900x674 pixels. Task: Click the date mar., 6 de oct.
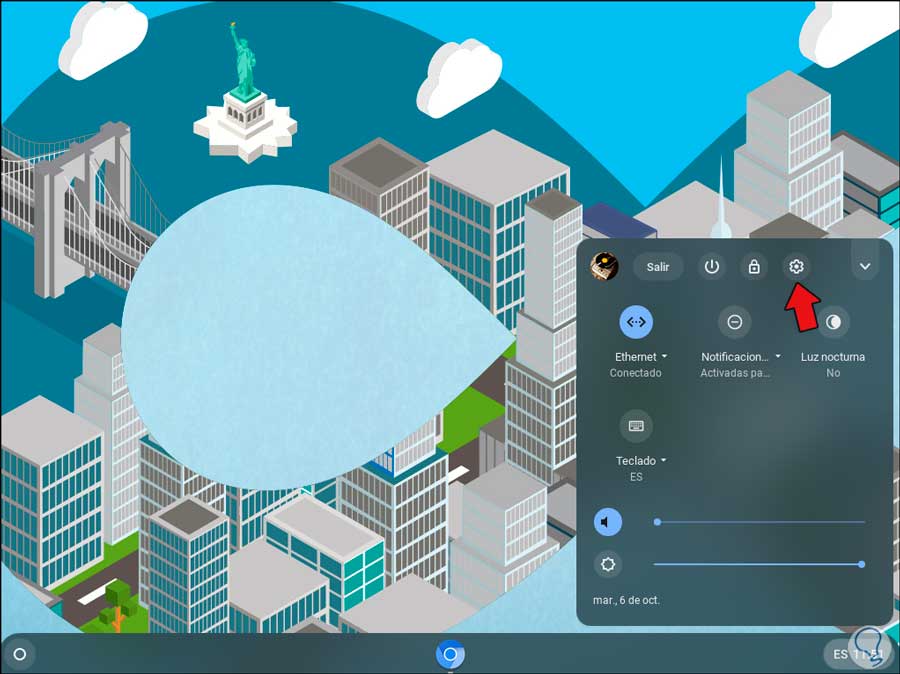point(626,601)
